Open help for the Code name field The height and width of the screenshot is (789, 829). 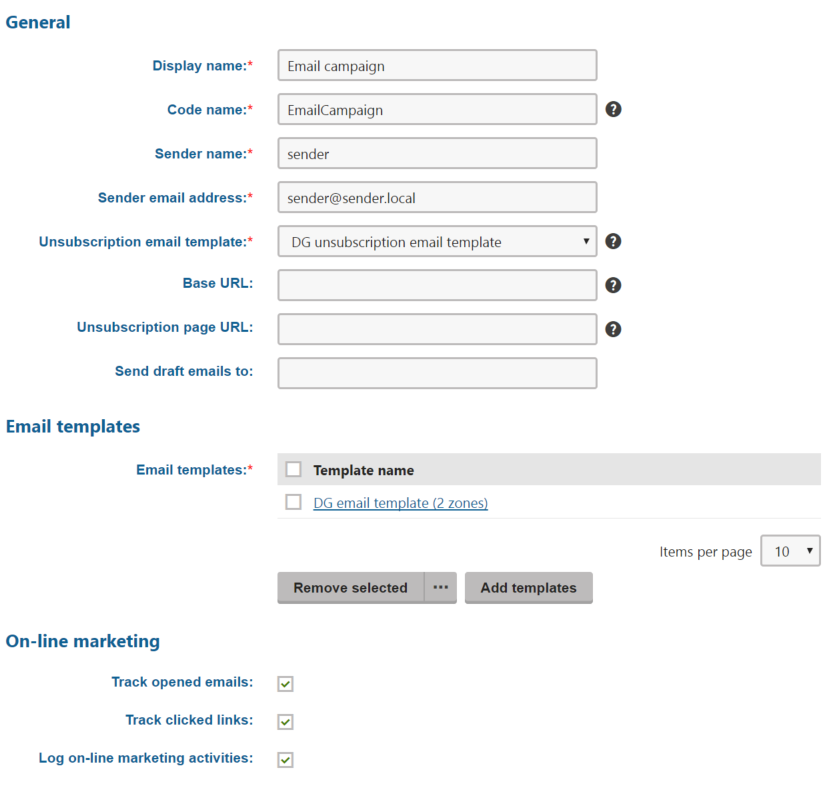coord(613,110)
